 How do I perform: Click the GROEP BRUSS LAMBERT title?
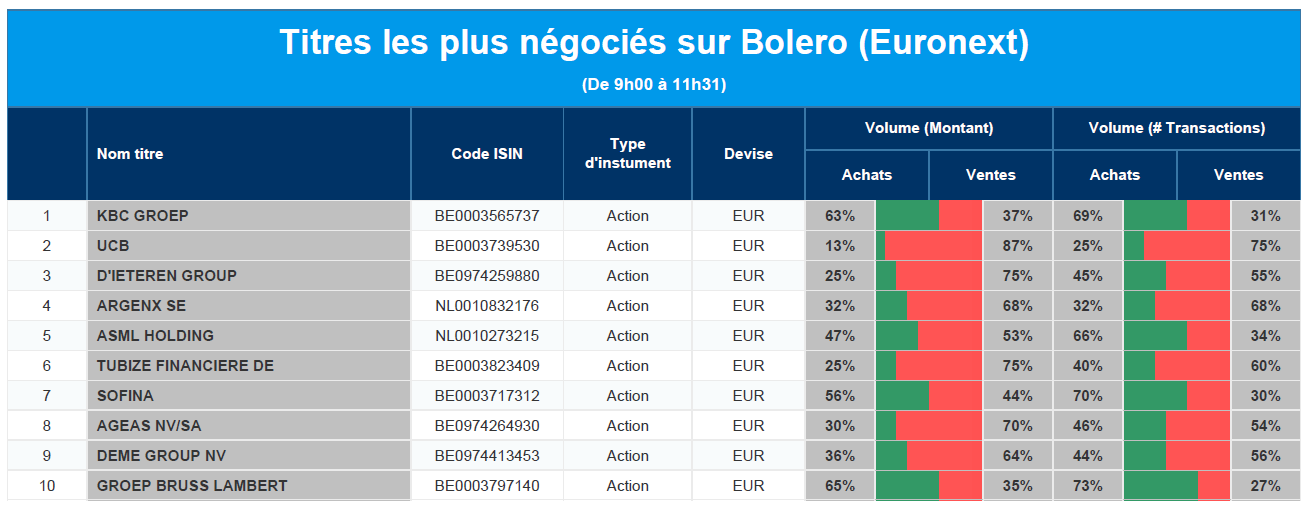[x=192, y=486]
